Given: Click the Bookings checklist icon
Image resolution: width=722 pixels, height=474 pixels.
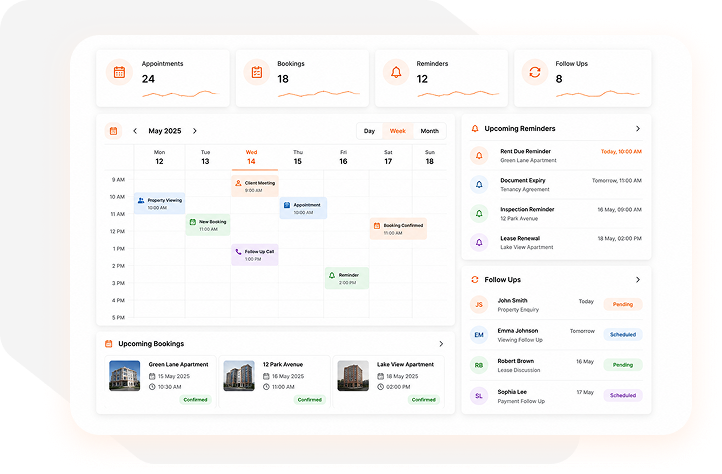Looking at the screenshot, I should (x=257, y=72).
